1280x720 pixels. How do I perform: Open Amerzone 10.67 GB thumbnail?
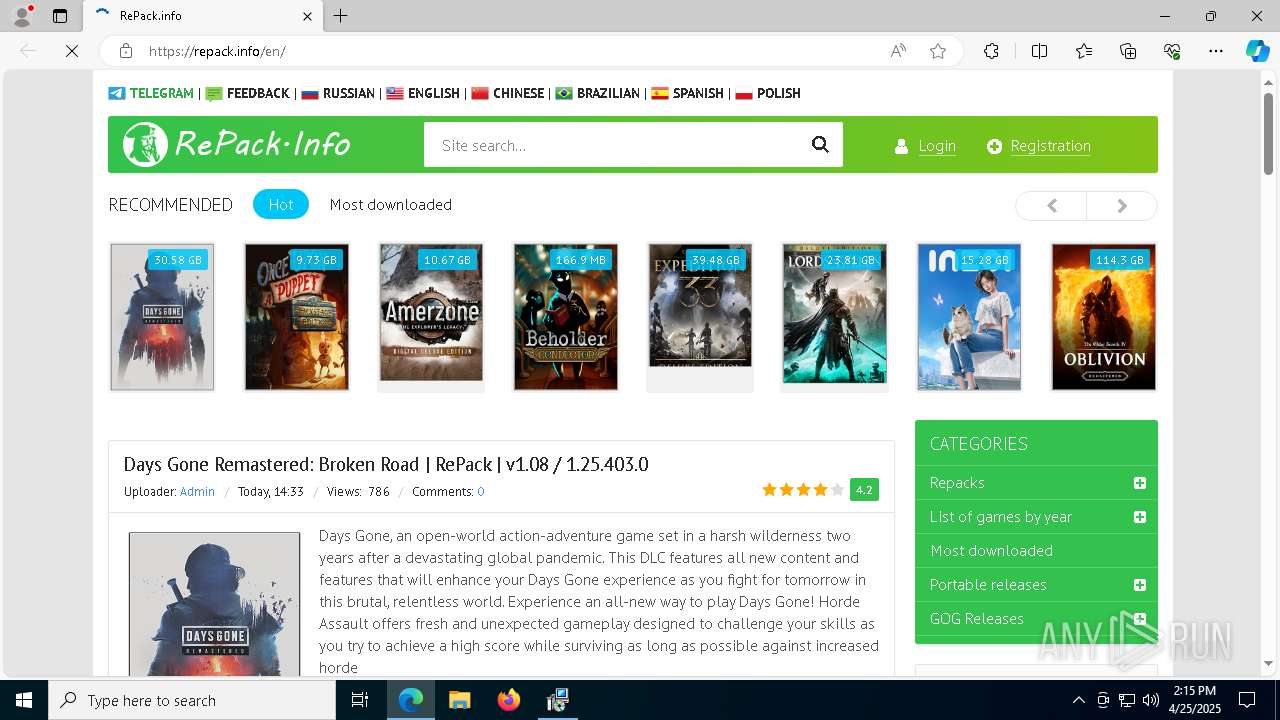pos(431,312)
